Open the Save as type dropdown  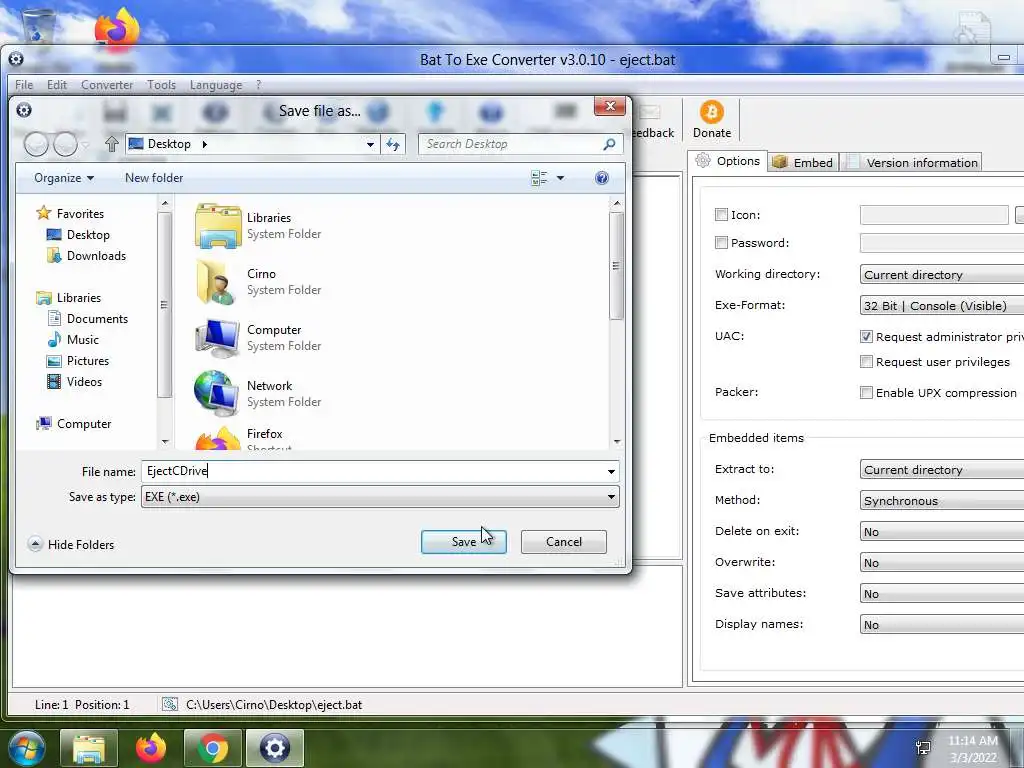click(x=380, y=497)
